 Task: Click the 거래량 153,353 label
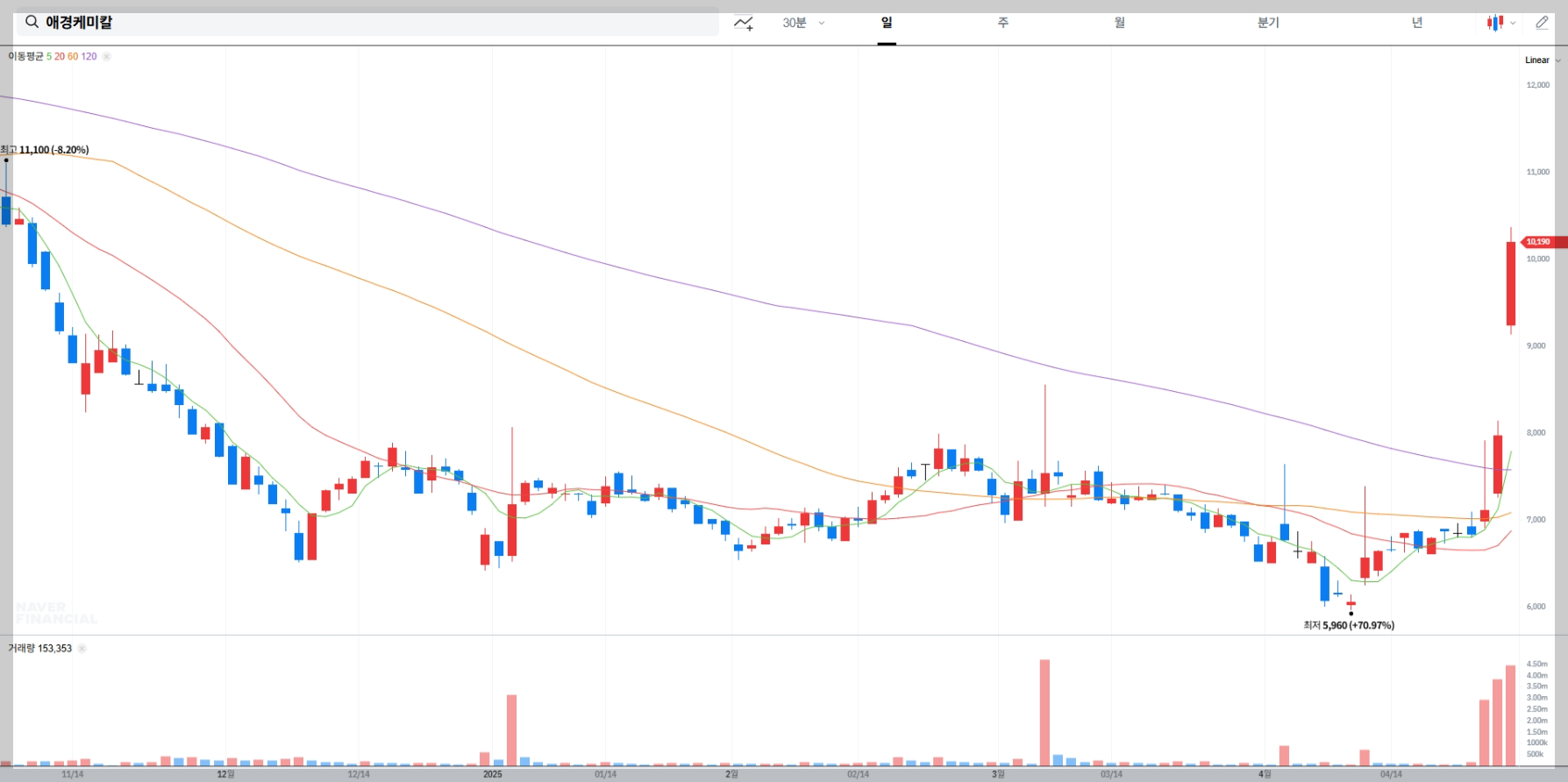tap(40, 649)
